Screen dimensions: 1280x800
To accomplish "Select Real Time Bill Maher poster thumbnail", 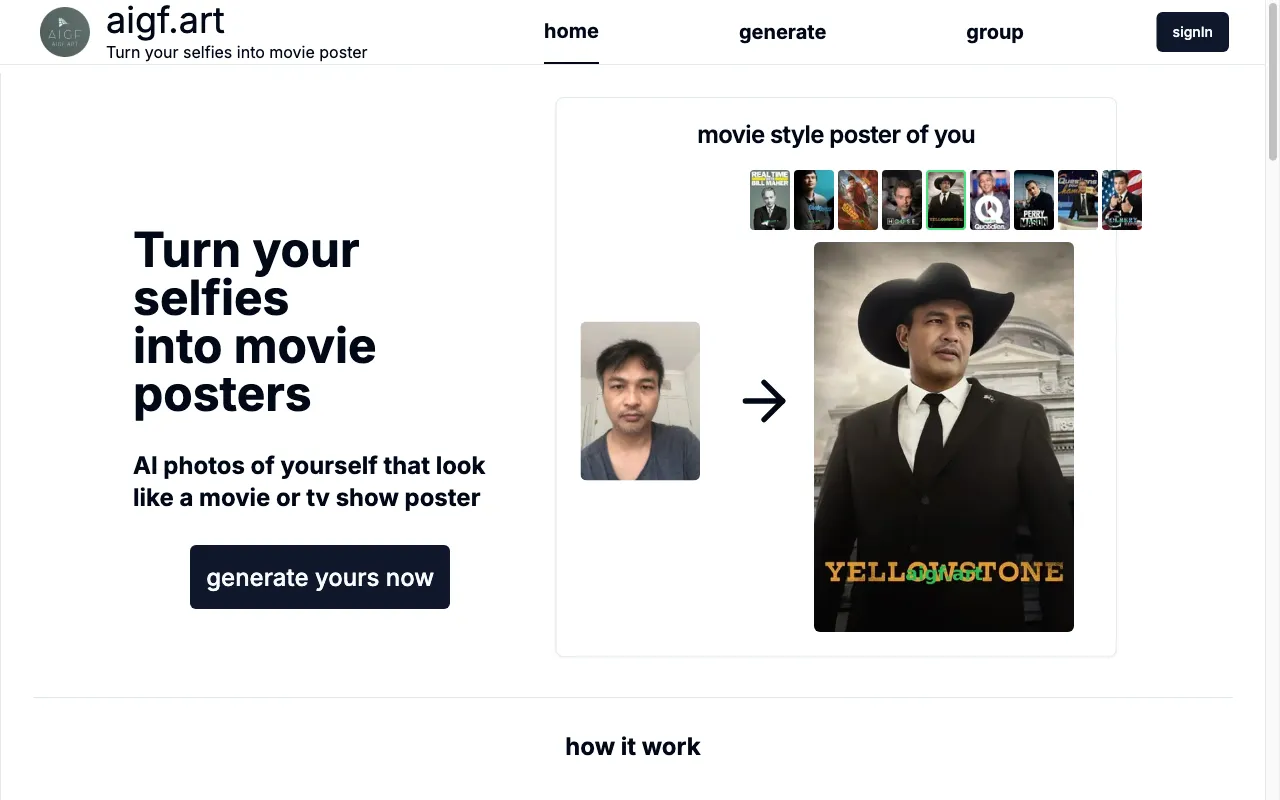I will point(770,200).
